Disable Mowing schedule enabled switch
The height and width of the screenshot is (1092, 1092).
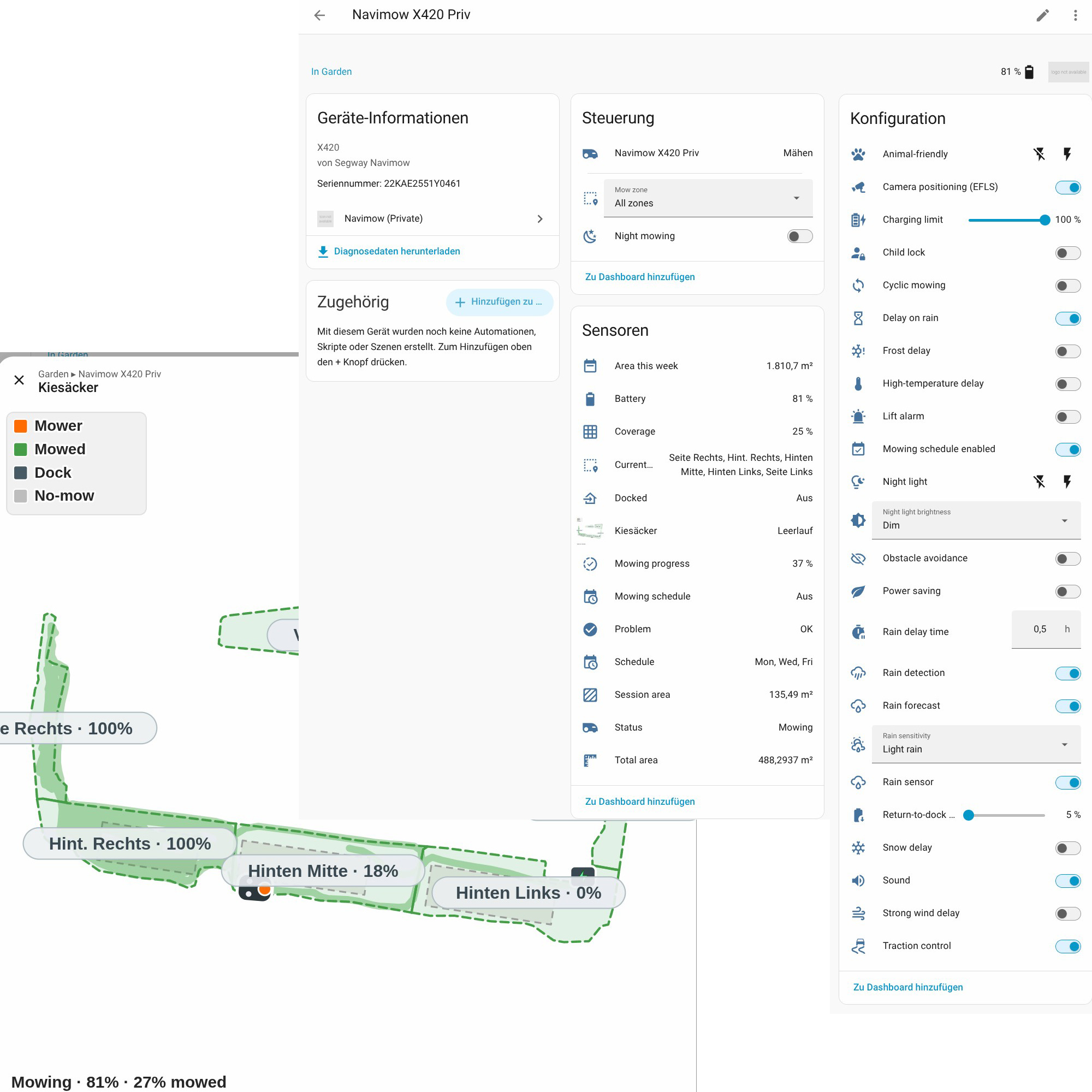pos(1067,449)
